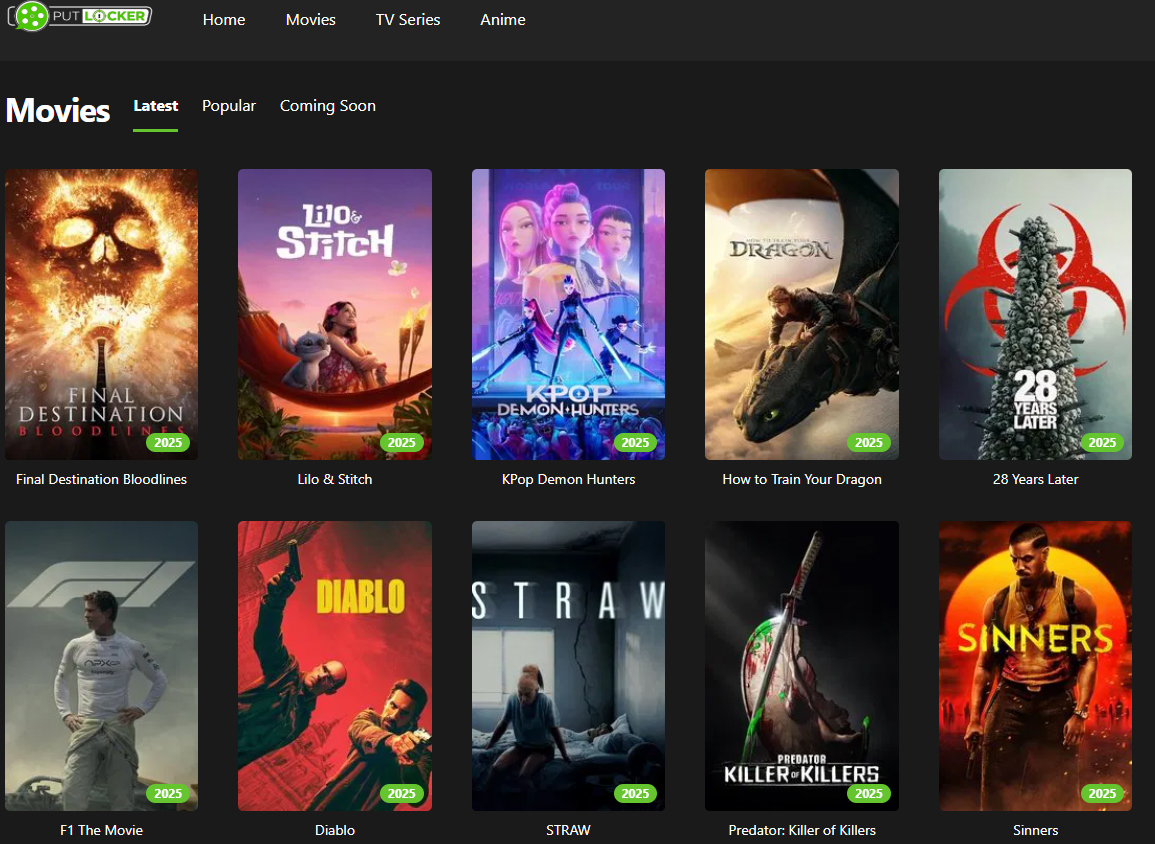Viewport: 1155px width, 844px height.
Task: Open the Sinners movie poster
Action: (1036, 666)
